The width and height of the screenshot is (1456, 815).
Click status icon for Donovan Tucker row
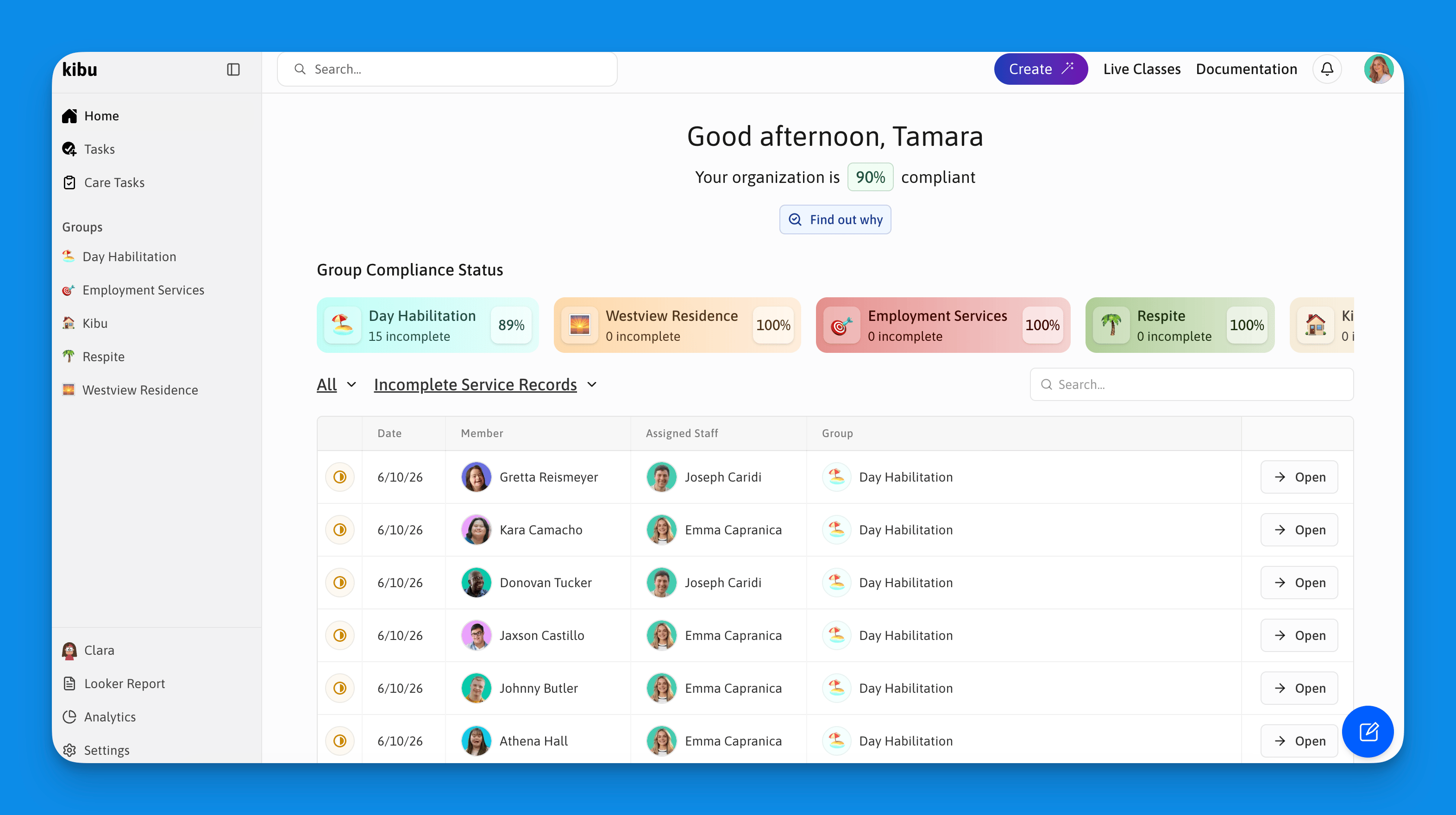coord(340,583)
